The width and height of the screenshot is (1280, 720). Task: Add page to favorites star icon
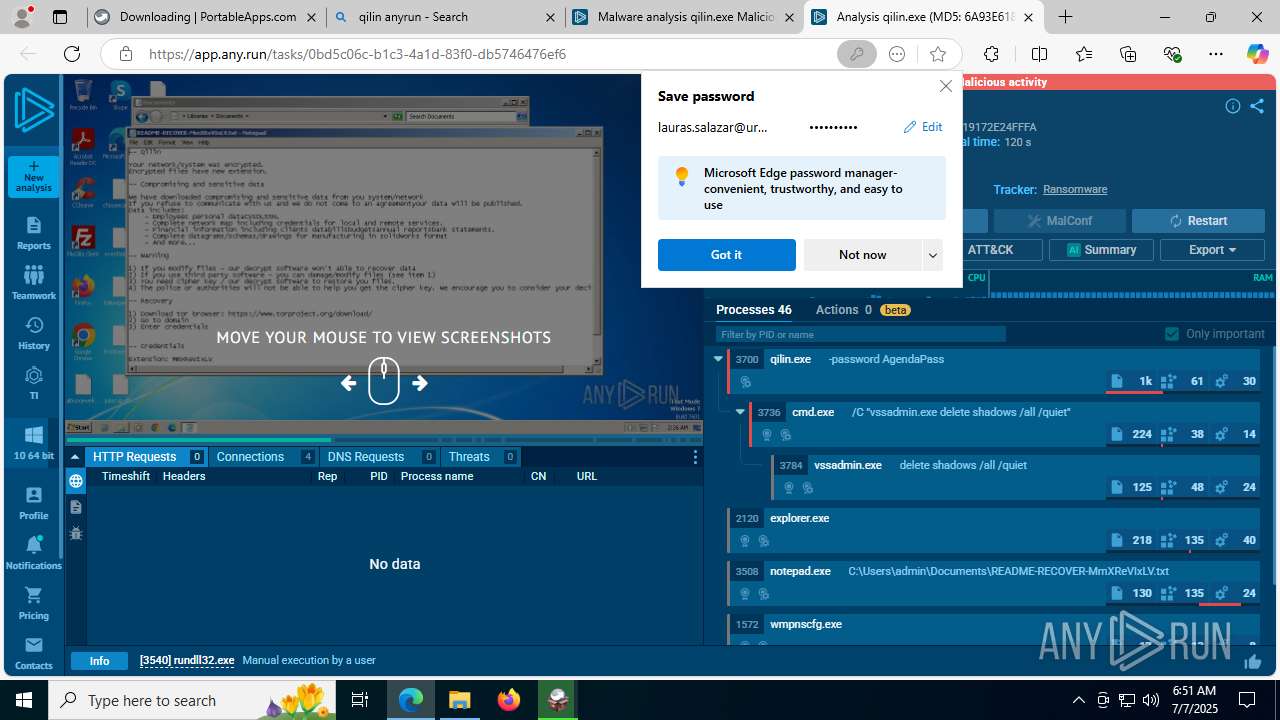point(937,54)
